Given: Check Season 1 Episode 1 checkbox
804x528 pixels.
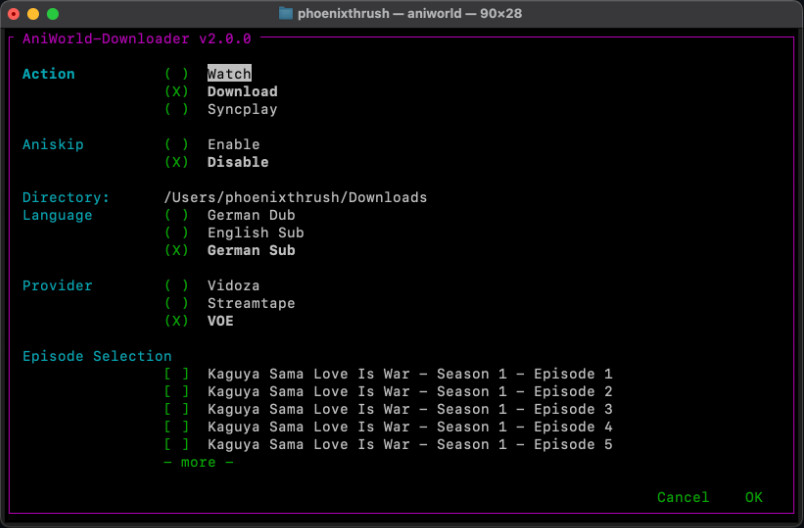Looking at the screenshot, I should pyautogui.click(x=176, y=374).
